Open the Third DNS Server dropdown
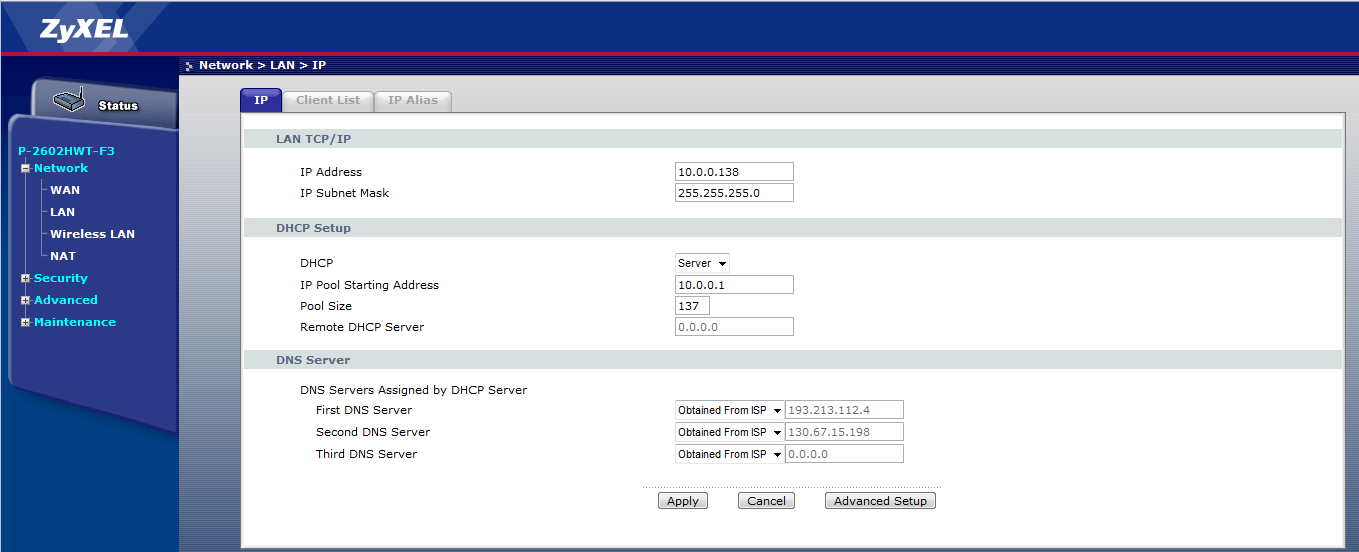Viewport: 1359px width, 552px height. (x=730, y=454)
